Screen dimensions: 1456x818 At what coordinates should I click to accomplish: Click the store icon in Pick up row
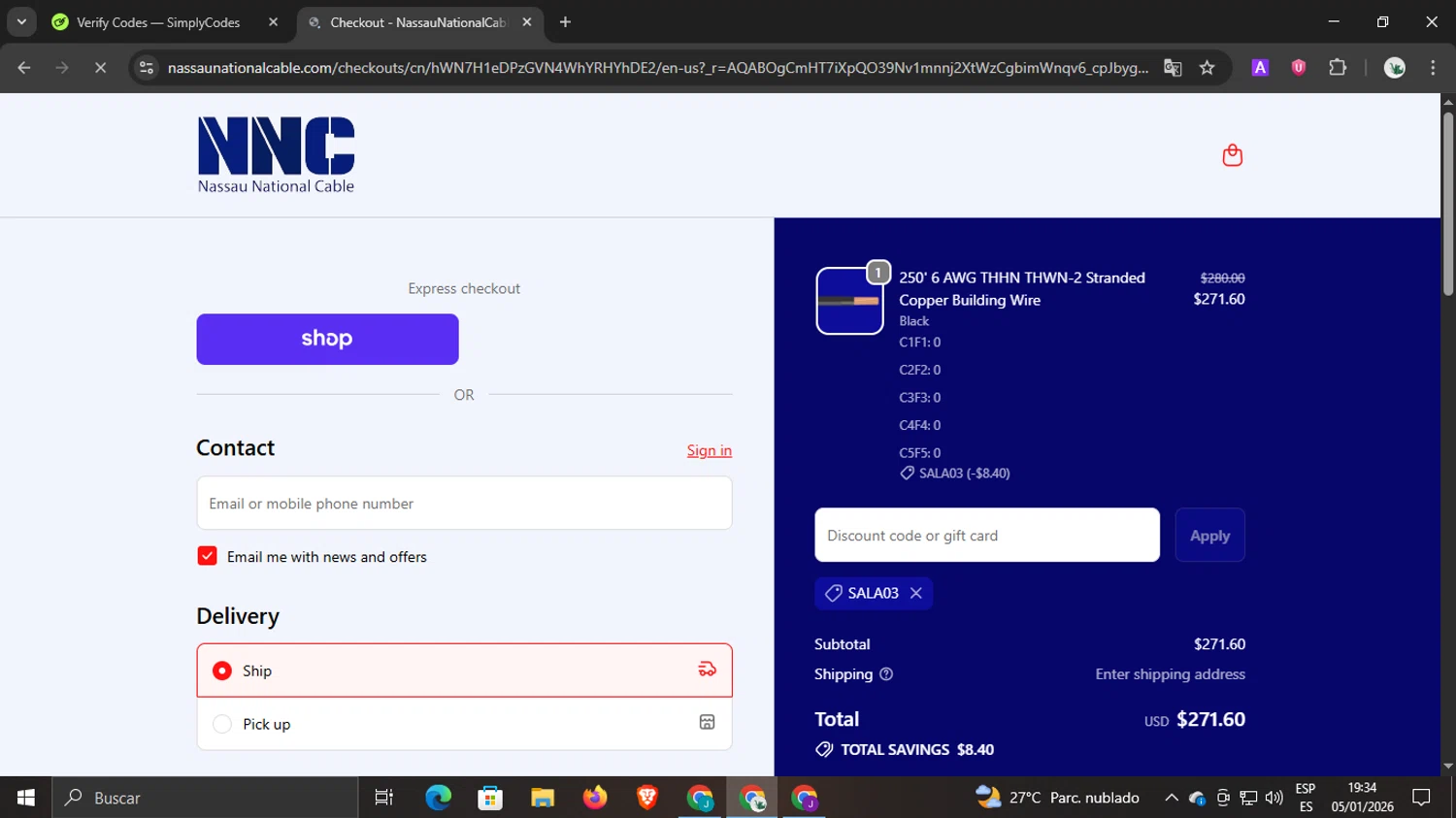[x=707, y=722]
